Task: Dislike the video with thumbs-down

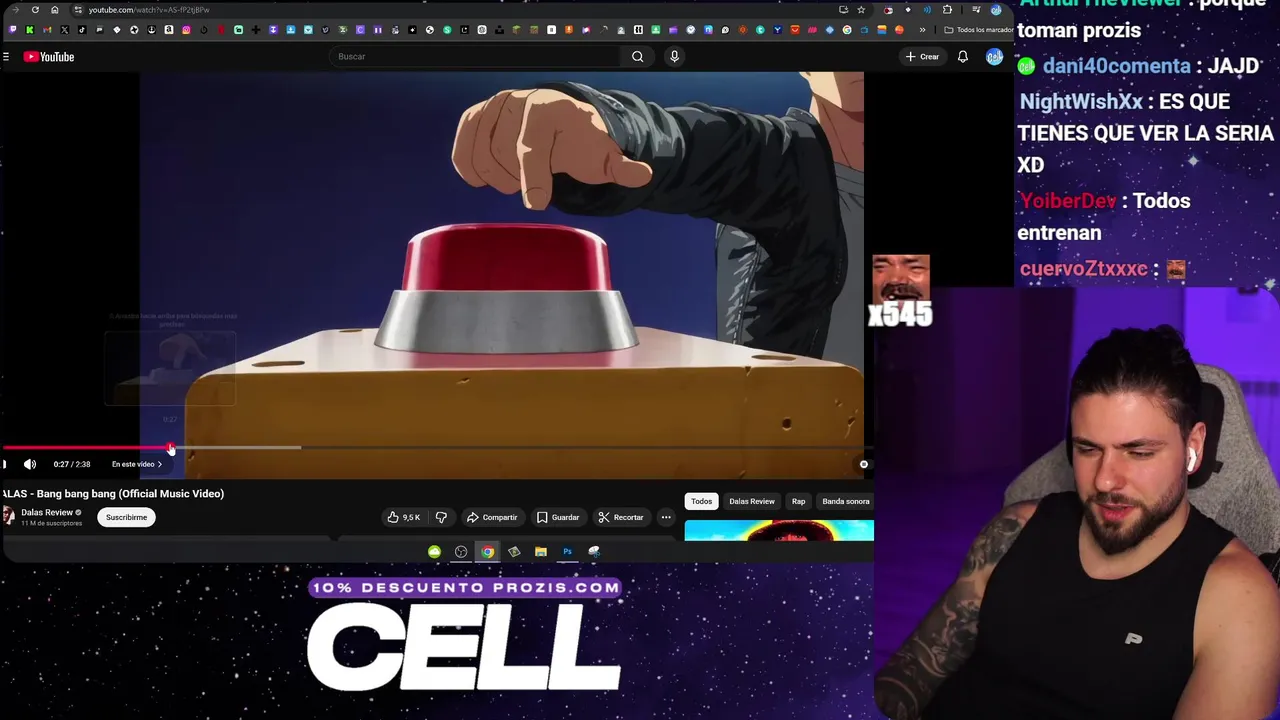Action: click(x=441, y=517)
